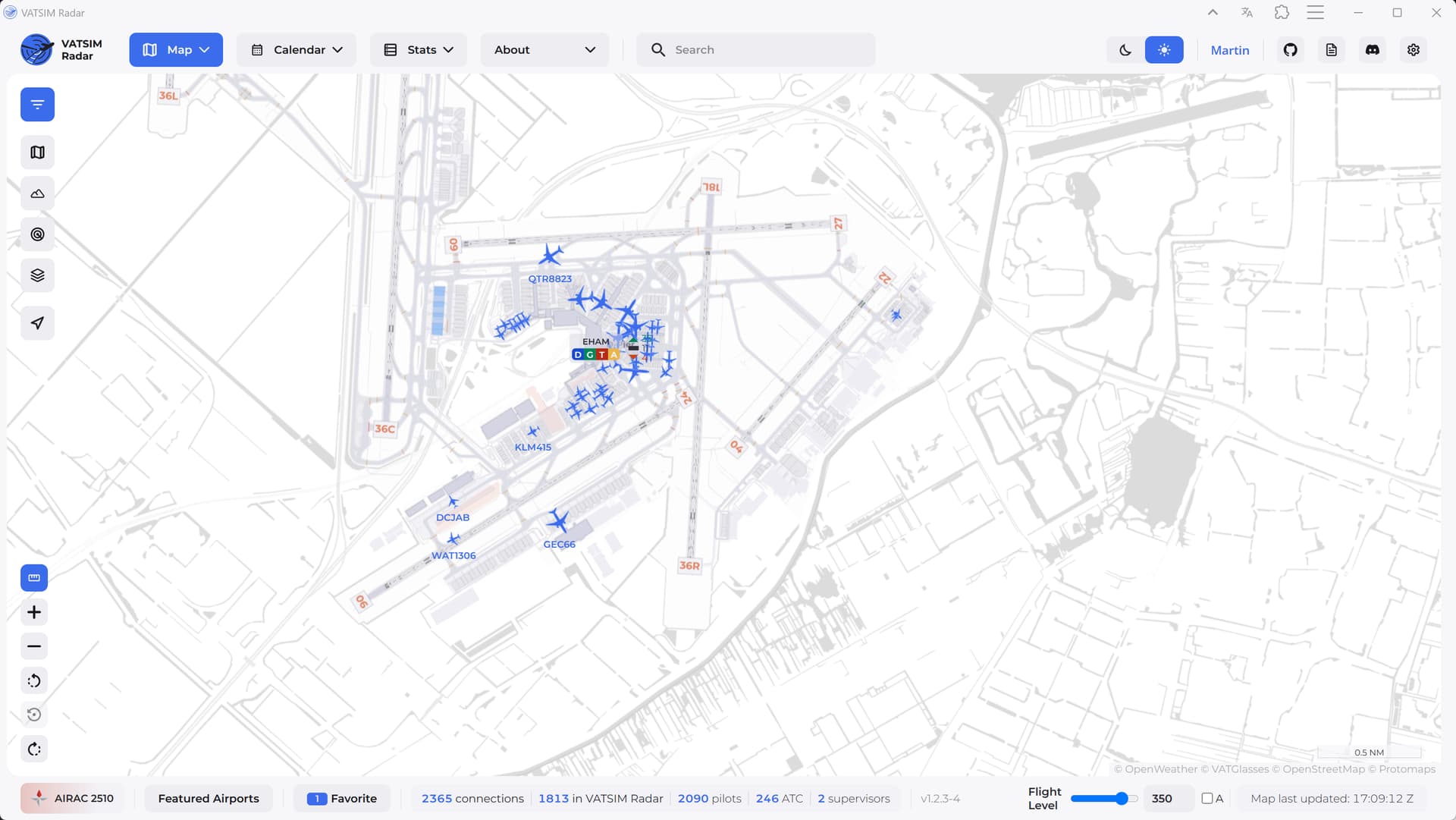Open the Map menu
Image resolution: width=1456 pixels, height=820 pixels.
pos(176,50)
